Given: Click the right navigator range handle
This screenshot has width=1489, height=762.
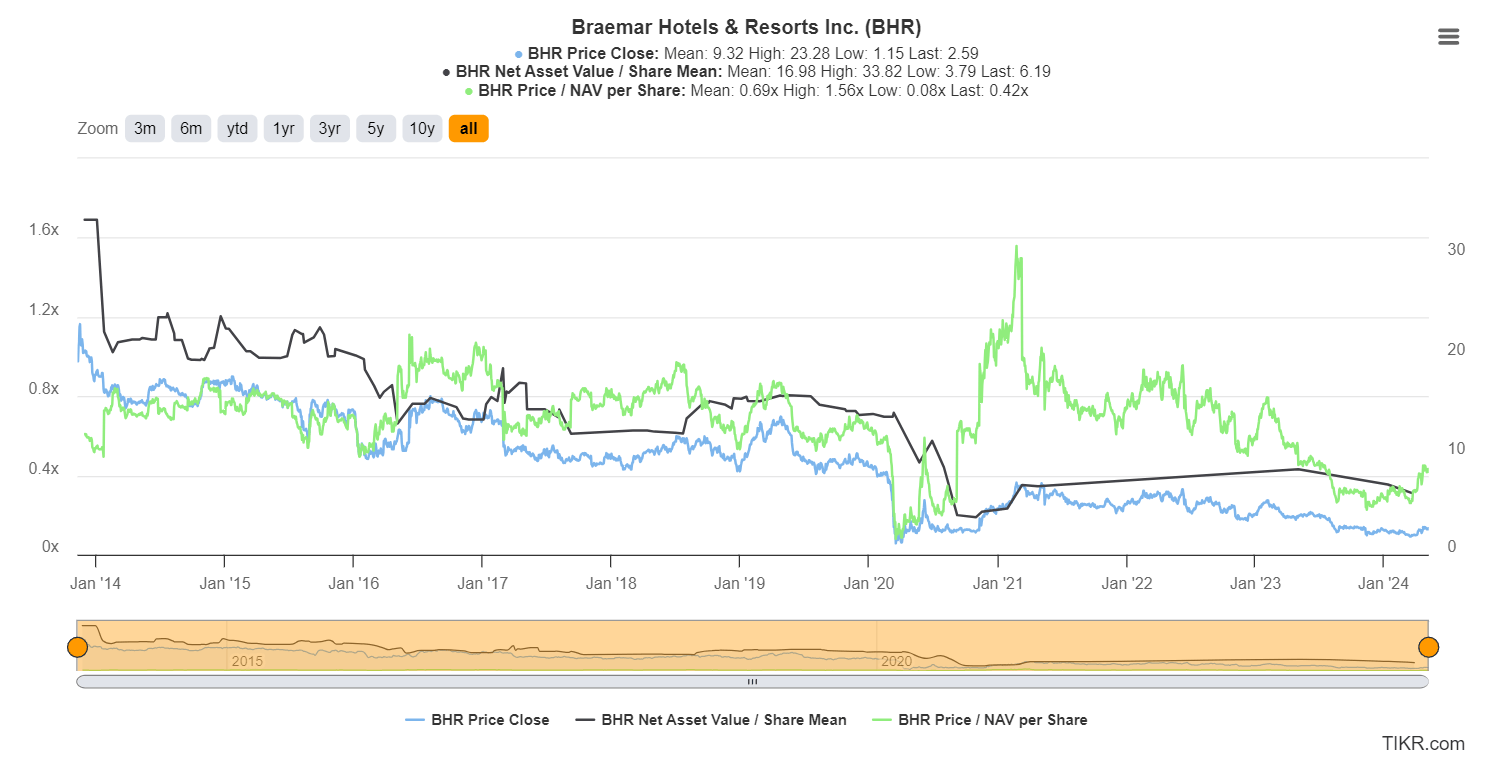Looking at the screenshot, I should click(x=1428, y=647).
